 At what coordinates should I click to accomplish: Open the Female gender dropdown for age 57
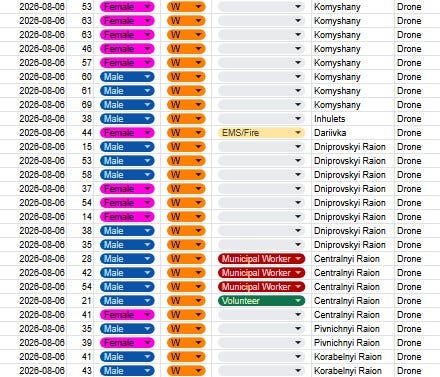point(127,63)
